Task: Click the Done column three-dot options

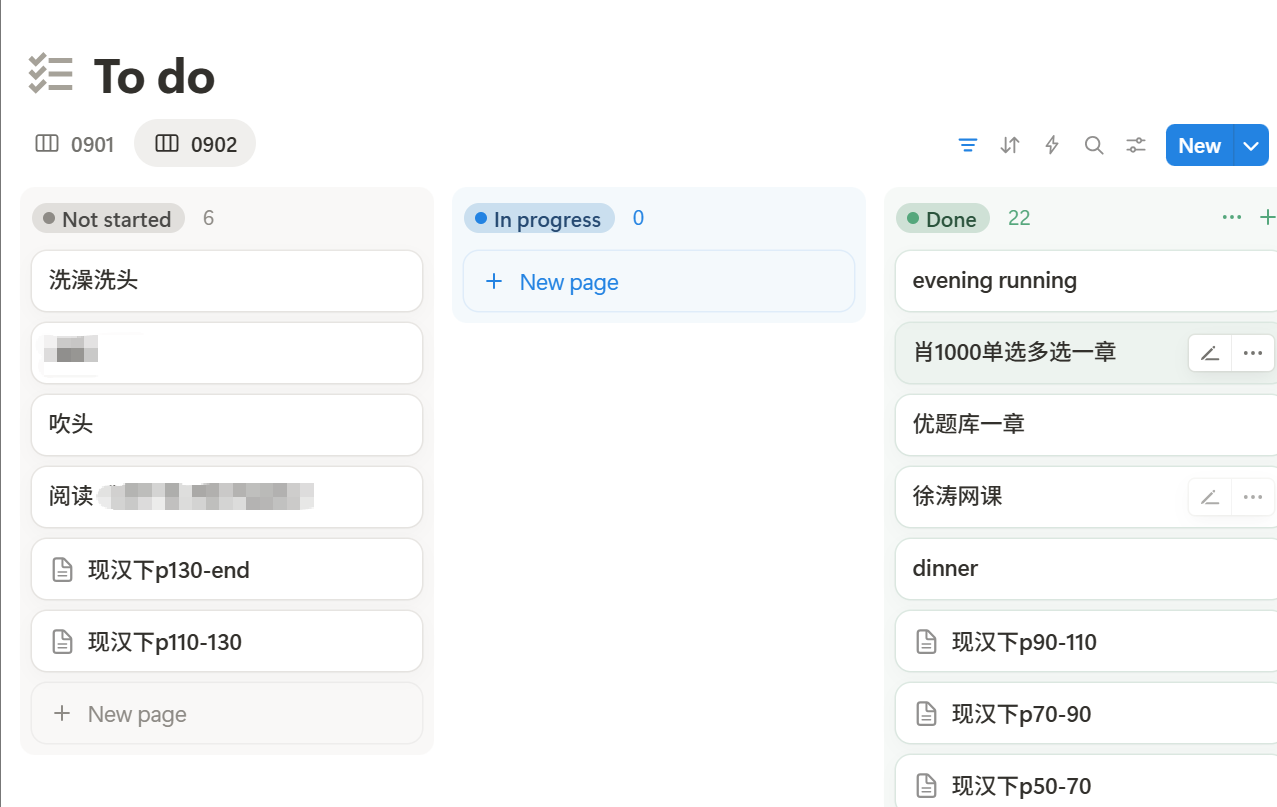Action: pyautogui.click(x=1232, y=217)
